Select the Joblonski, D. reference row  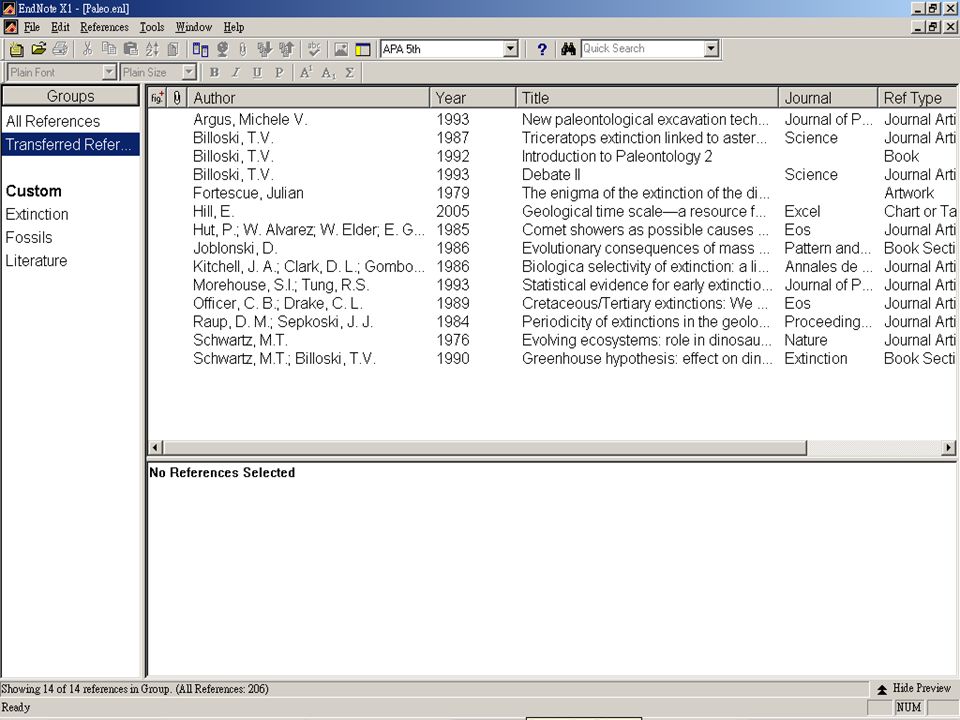(x=551, y=248)
